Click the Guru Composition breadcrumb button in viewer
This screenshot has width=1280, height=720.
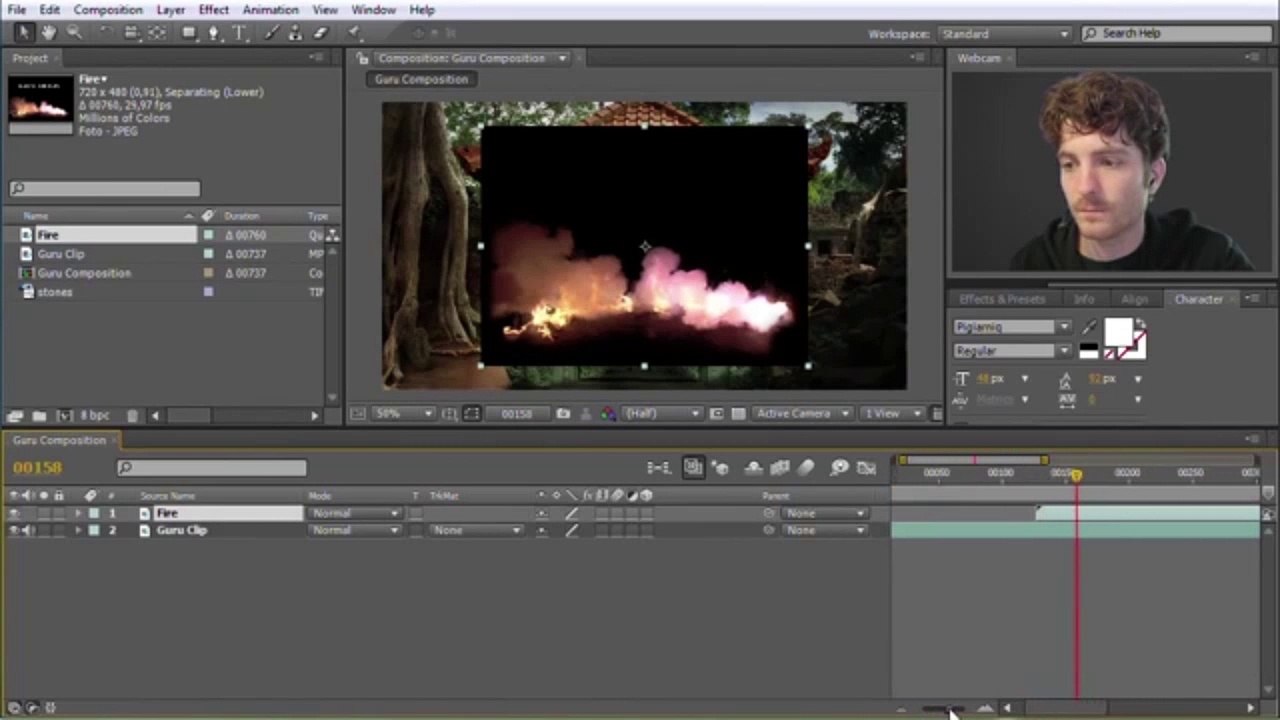tap(421, 79)
